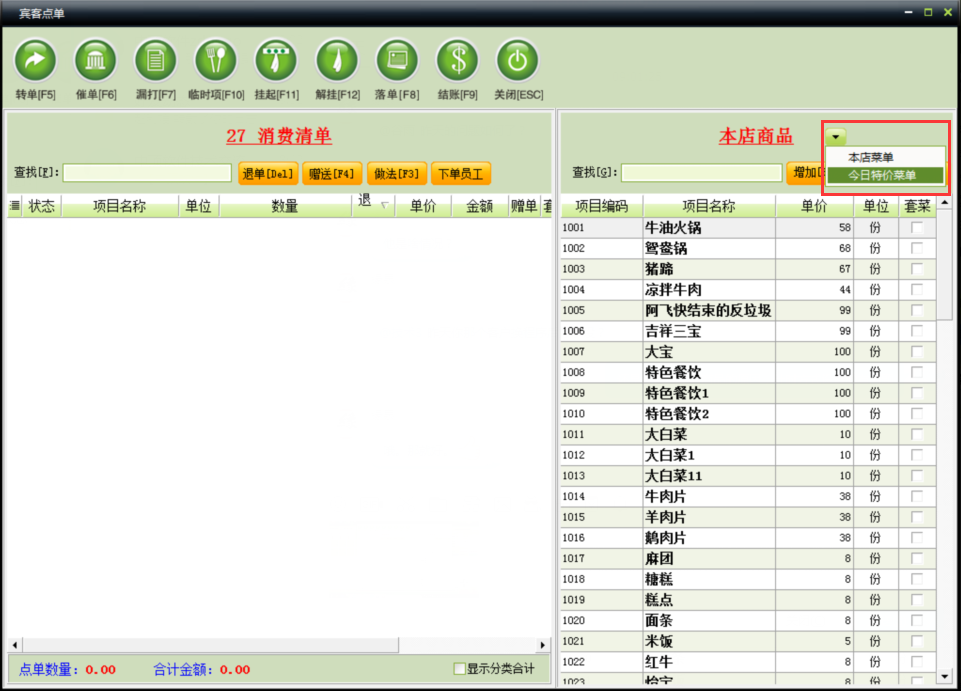The height and width of the screenshot is (691, 961).
Task: Click the grid corner icon beside 状态 column
Action: point(15,206)
